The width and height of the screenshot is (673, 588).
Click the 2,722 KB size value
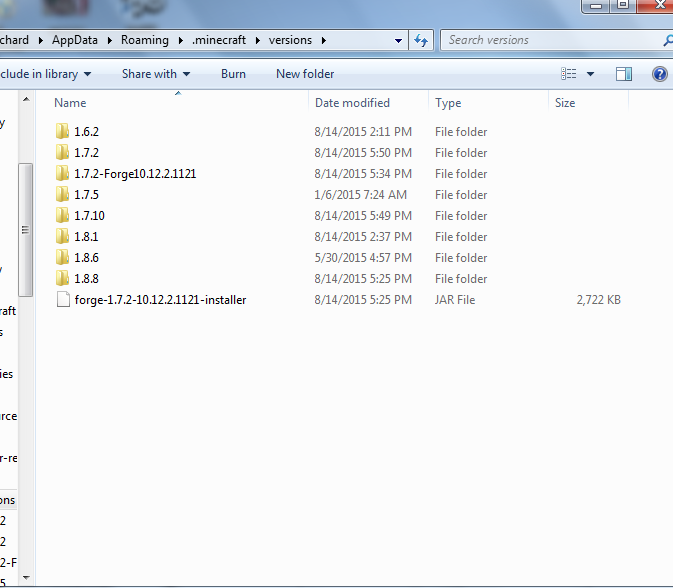(598, 300)
